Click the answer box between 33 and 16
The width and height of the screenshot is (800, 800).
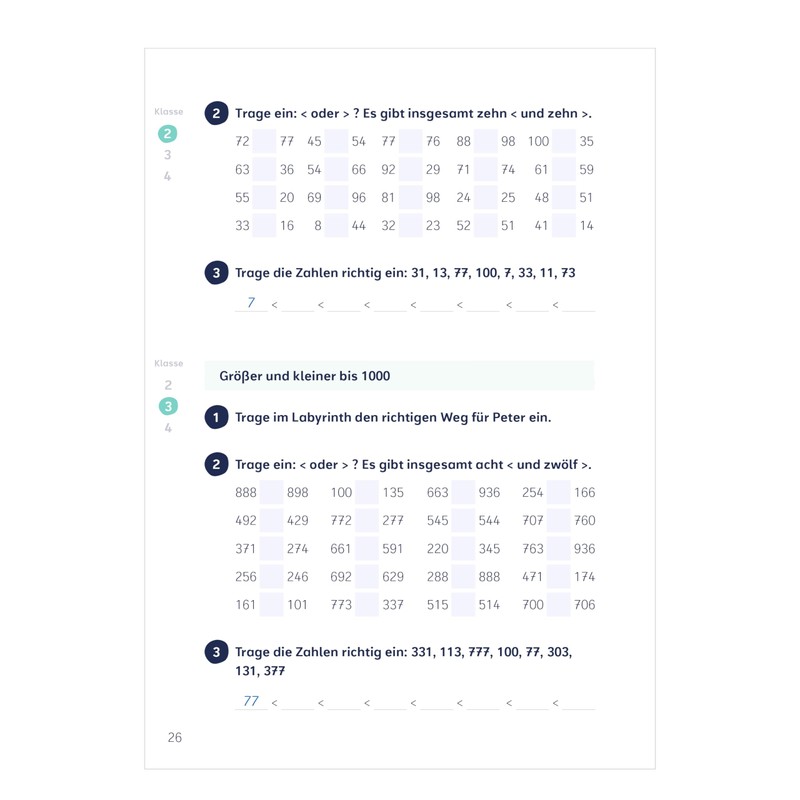click(264, 226)
